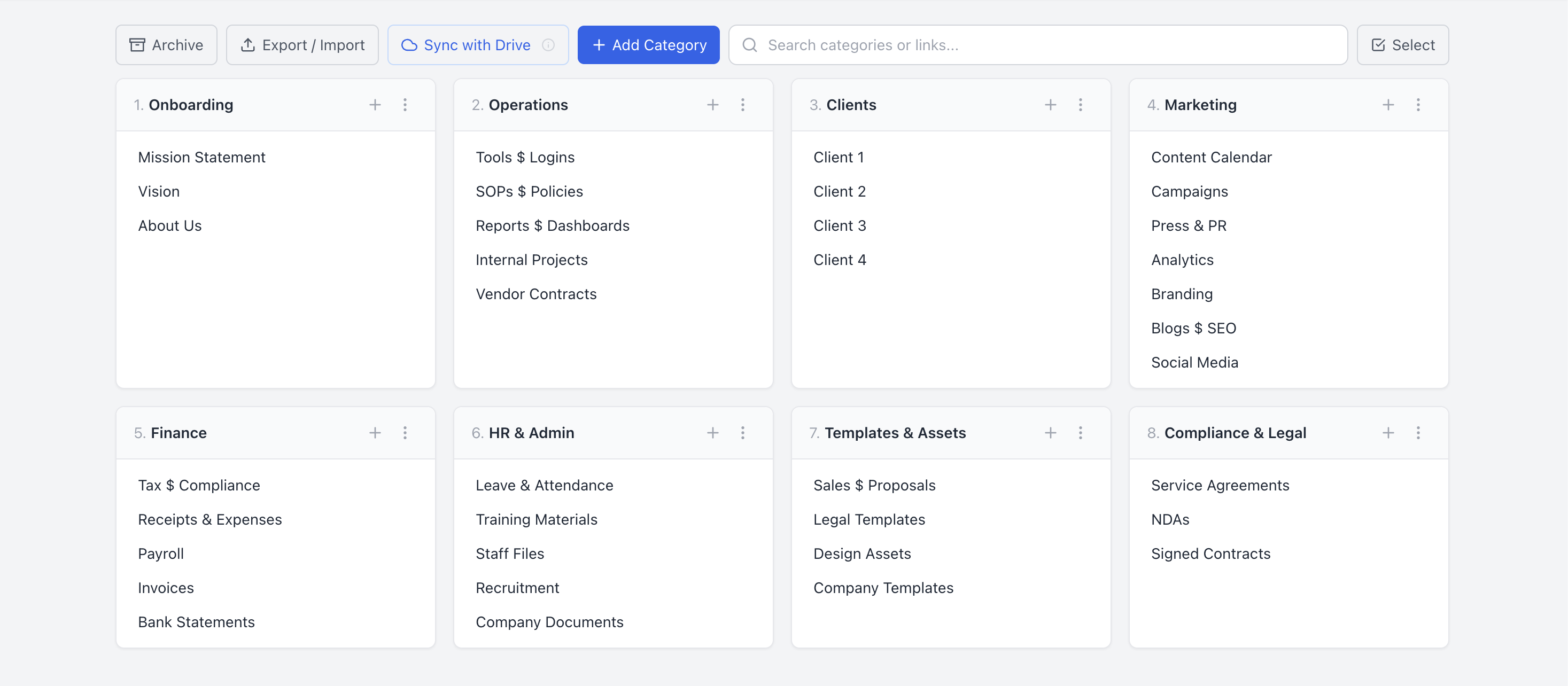Open Signed Contracts link
The height and width of the screenshot is (686, 1568).
pos(1212,554)
